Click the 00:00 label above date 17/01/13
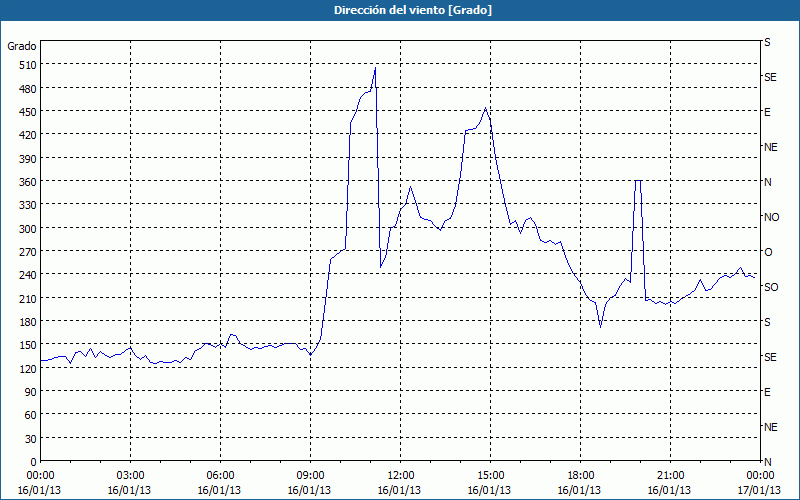 760,476
